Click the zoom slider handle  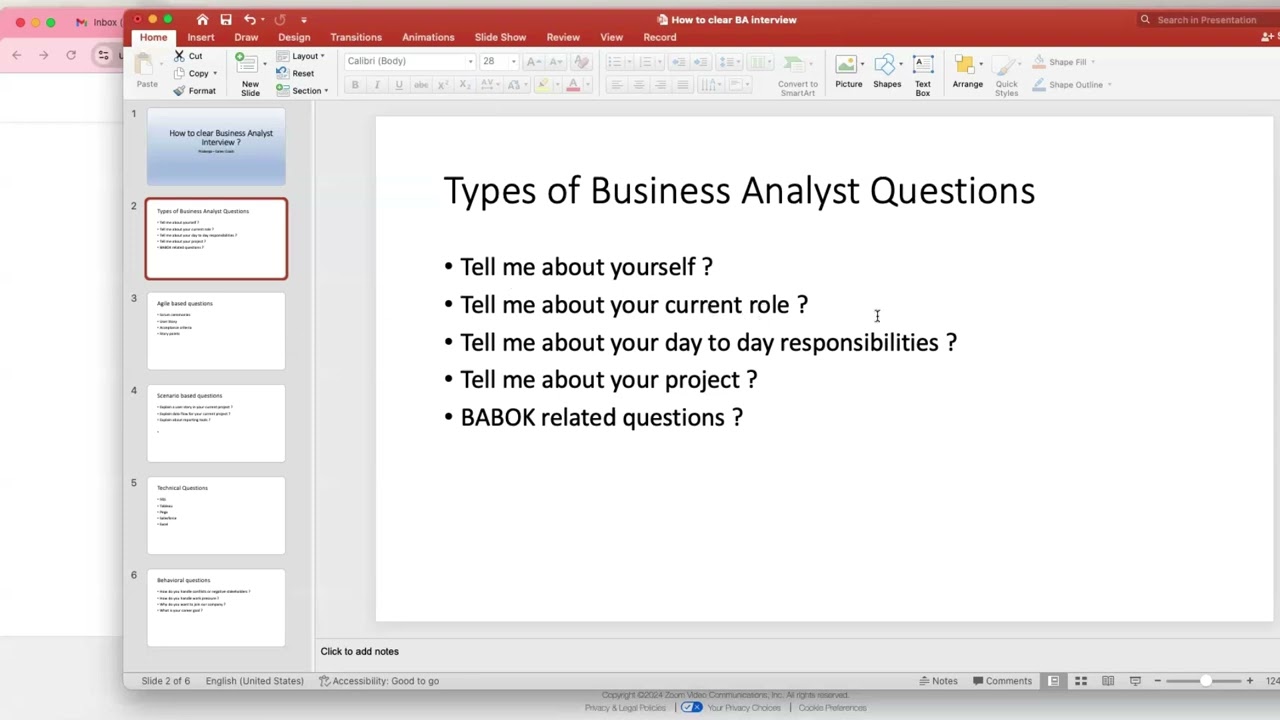click(x=1206, y=681)
